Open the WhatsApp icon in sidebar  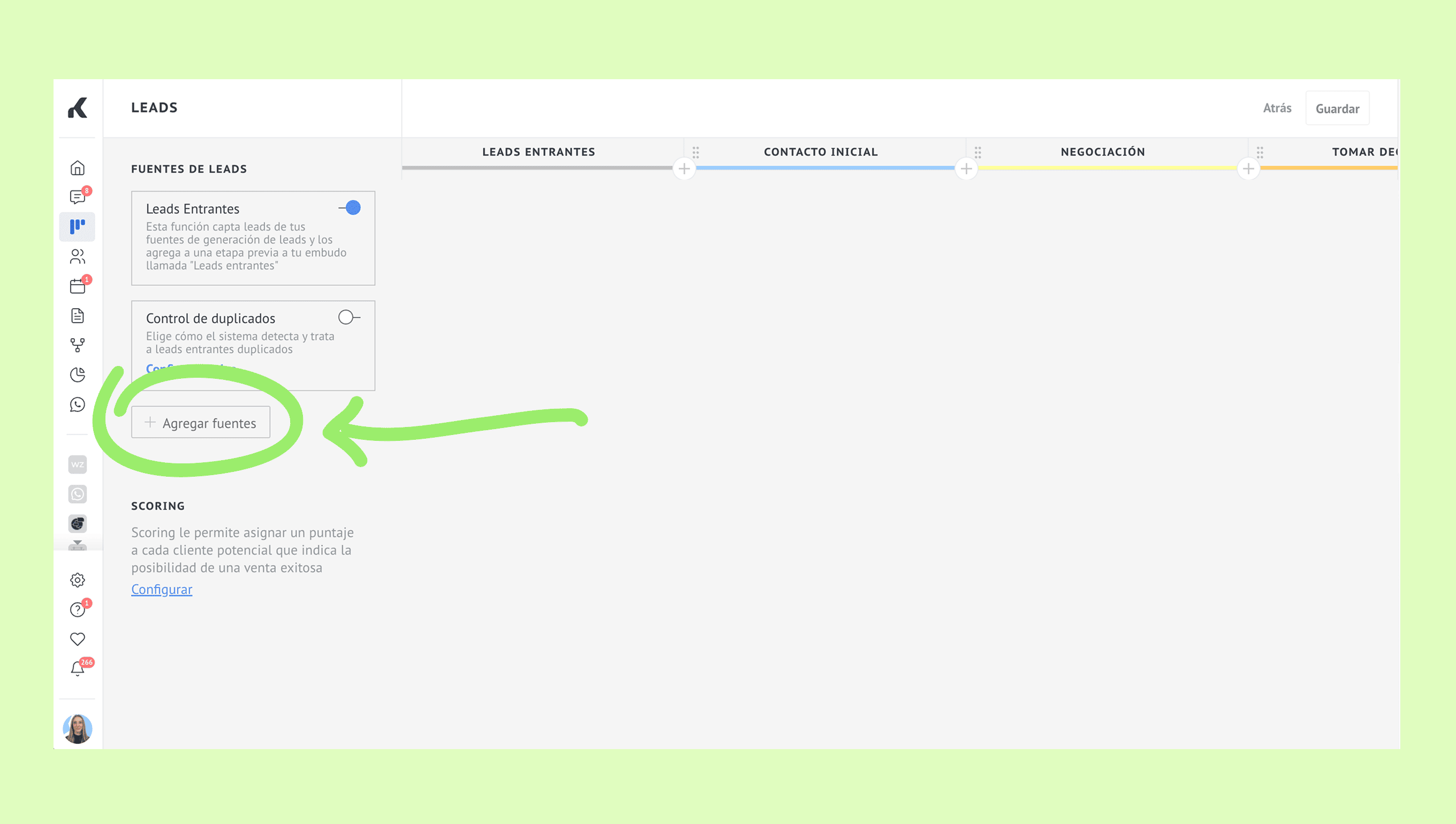pyautogui.click(x=78, y=405)
